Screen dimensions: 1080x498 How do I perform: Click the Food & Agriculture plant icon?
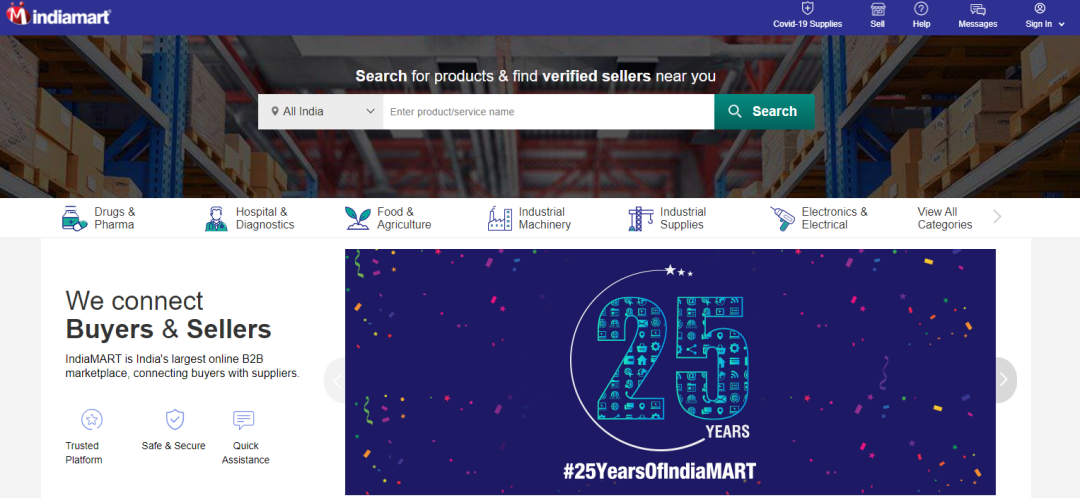(x=357, y=218)
